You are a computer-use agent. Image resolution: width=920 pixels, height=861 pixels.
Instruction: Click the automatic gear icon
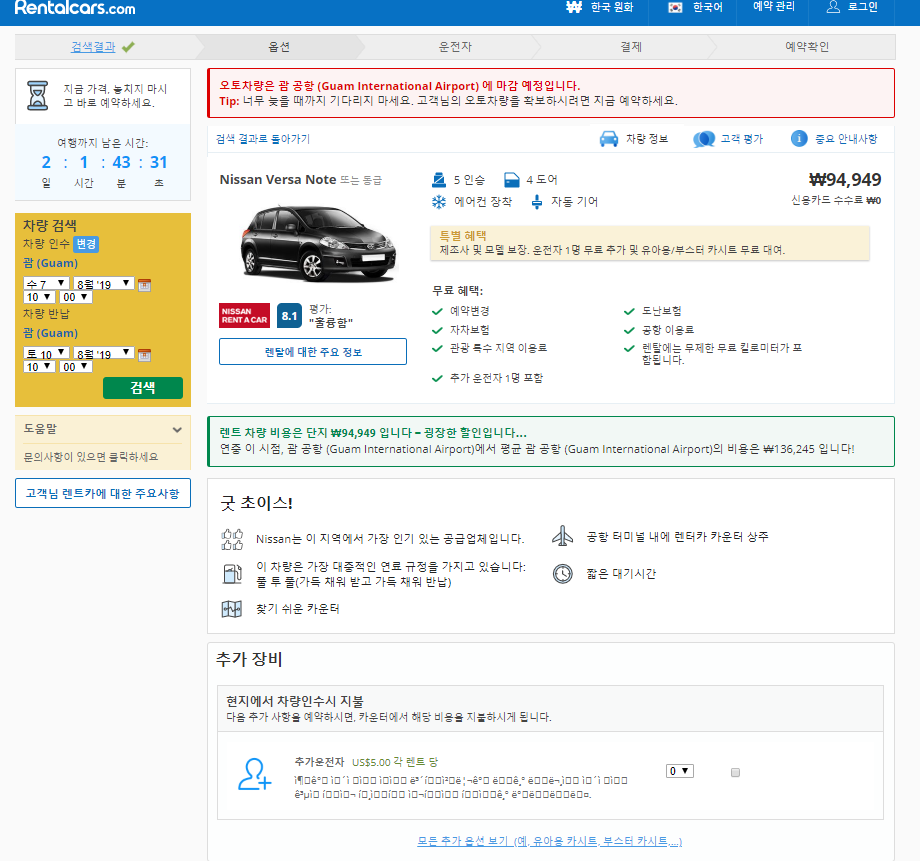[536, 202]
